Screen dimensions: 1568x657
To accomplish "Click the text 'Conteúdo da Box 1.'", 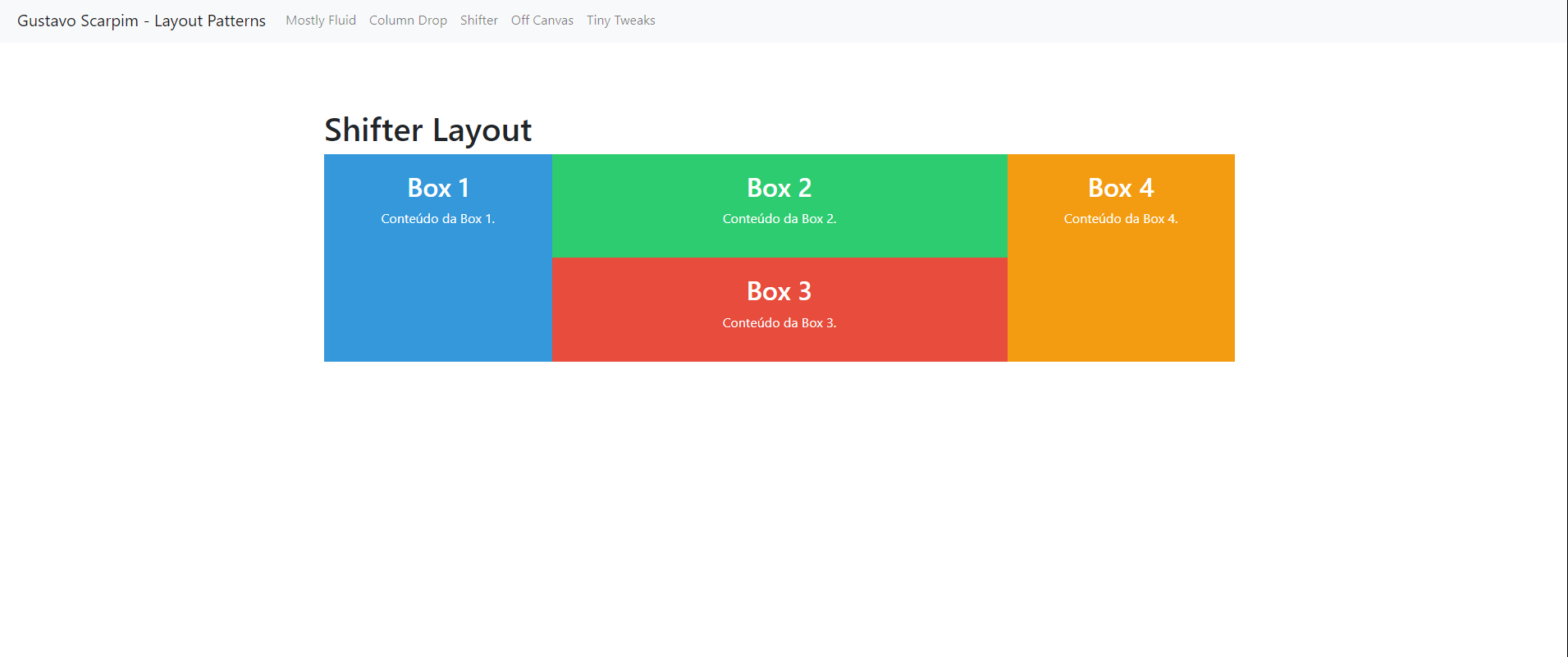I will 438,219.
